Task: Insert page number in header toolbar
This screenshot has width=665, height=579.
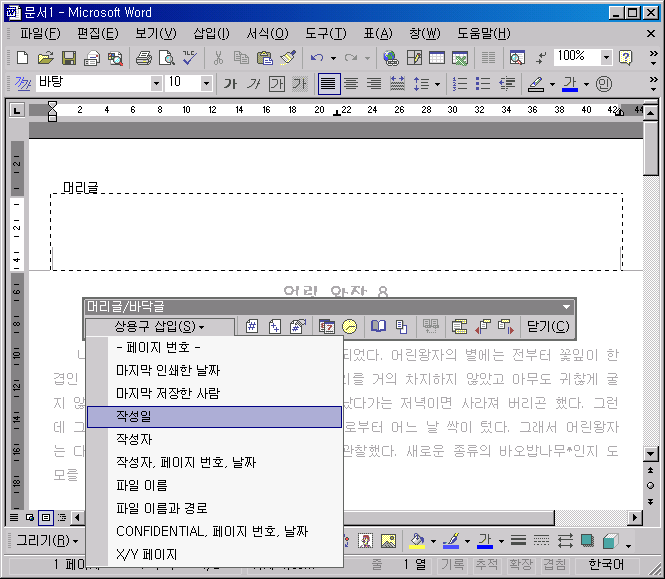Action: point(252,327)
